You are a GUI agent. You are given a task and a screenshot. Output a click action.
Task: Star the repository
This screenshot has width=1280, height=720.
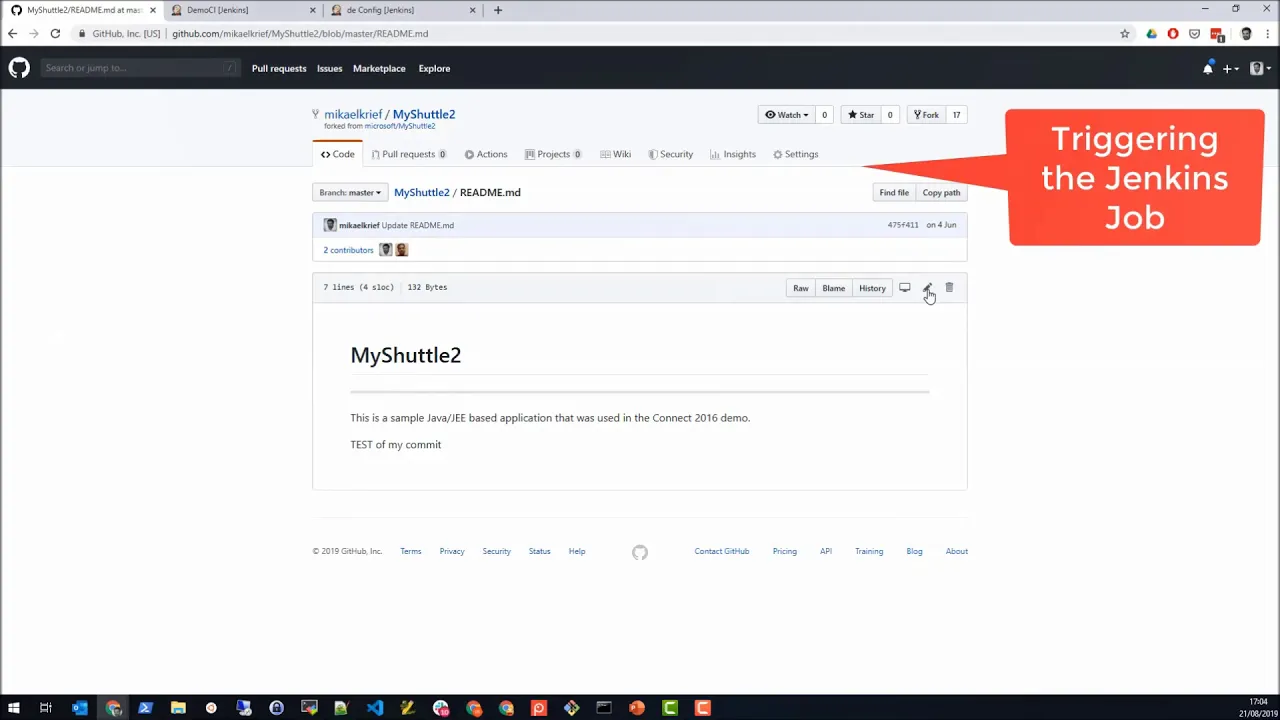point(861,115)
